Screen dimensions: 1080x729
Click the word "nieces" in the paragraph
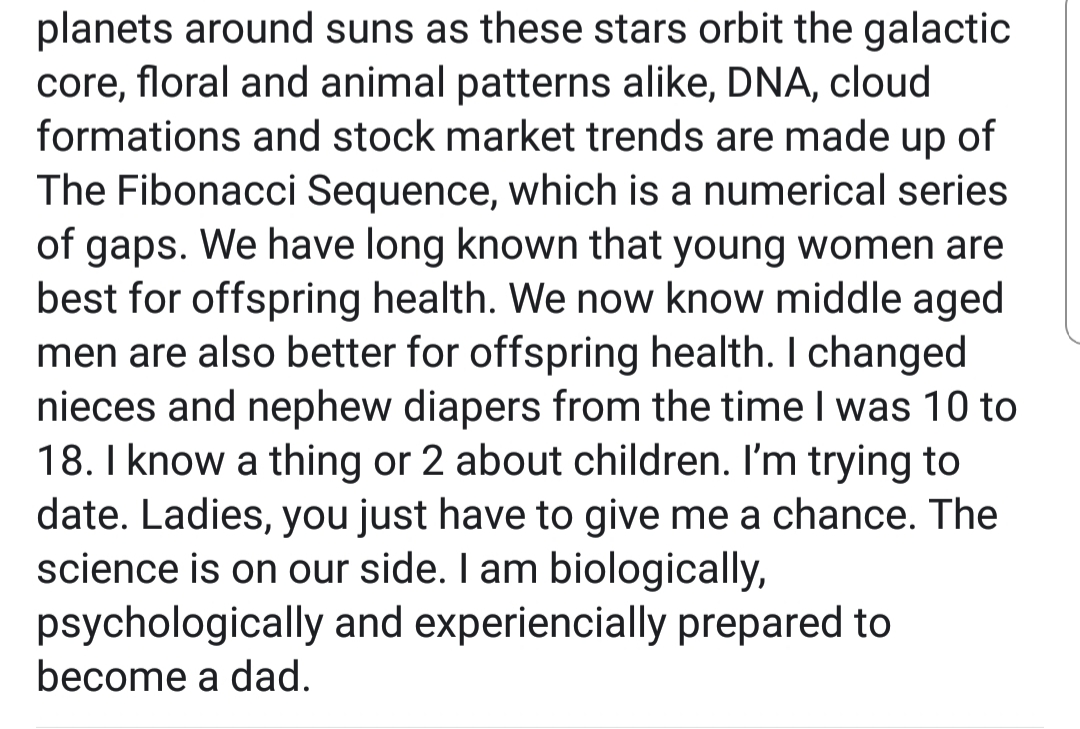click(x=96, y=407)
